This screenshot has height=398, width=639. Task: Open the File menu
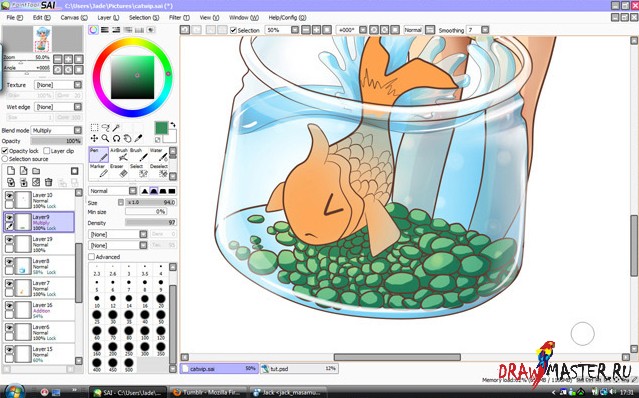pyautogui.click(x=15, y=18)
